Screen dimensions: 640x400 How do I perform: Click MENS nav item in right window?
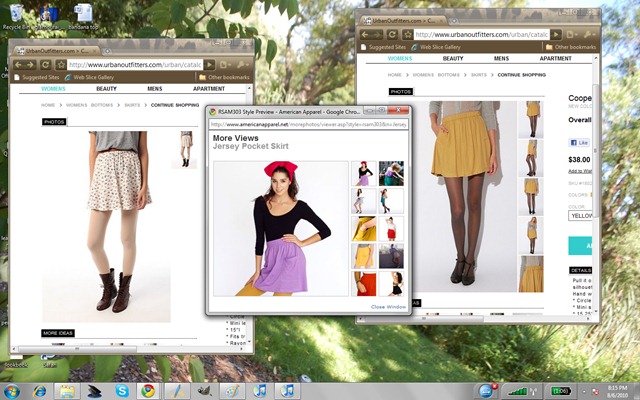pos(501,58)
